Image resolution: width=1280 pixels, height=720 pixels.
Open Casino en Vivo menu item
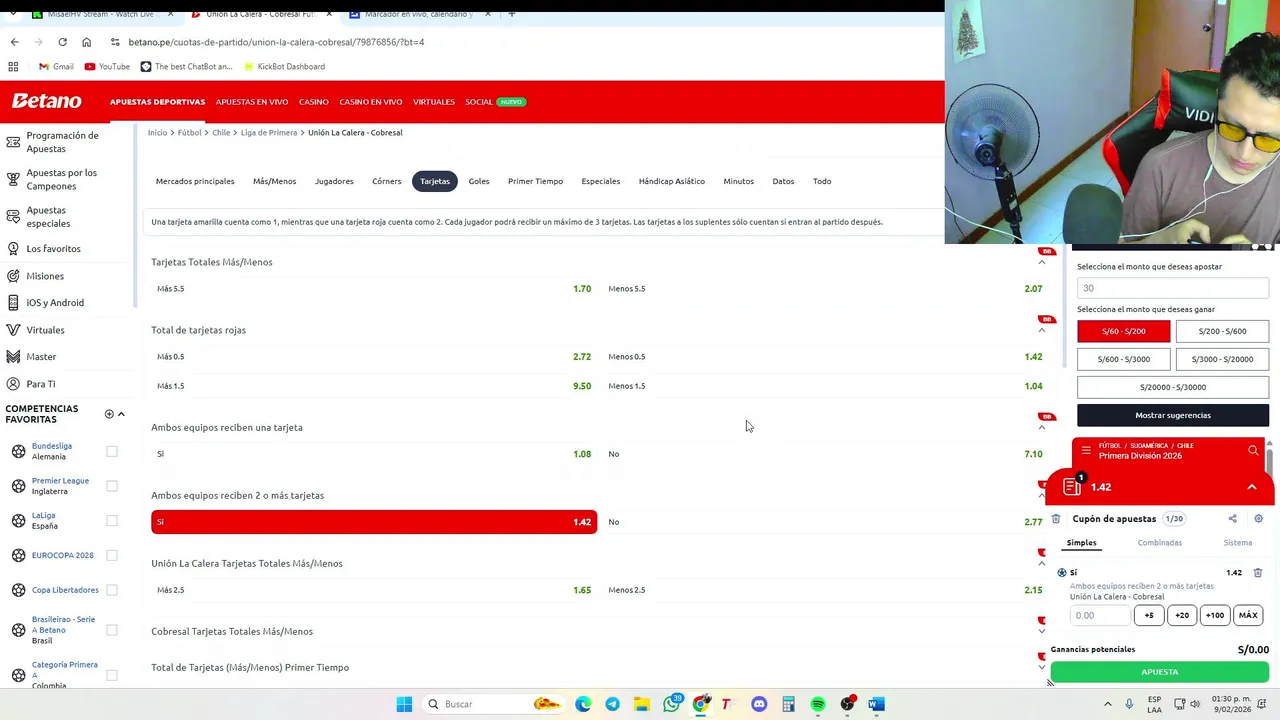[x=370, y=101]
